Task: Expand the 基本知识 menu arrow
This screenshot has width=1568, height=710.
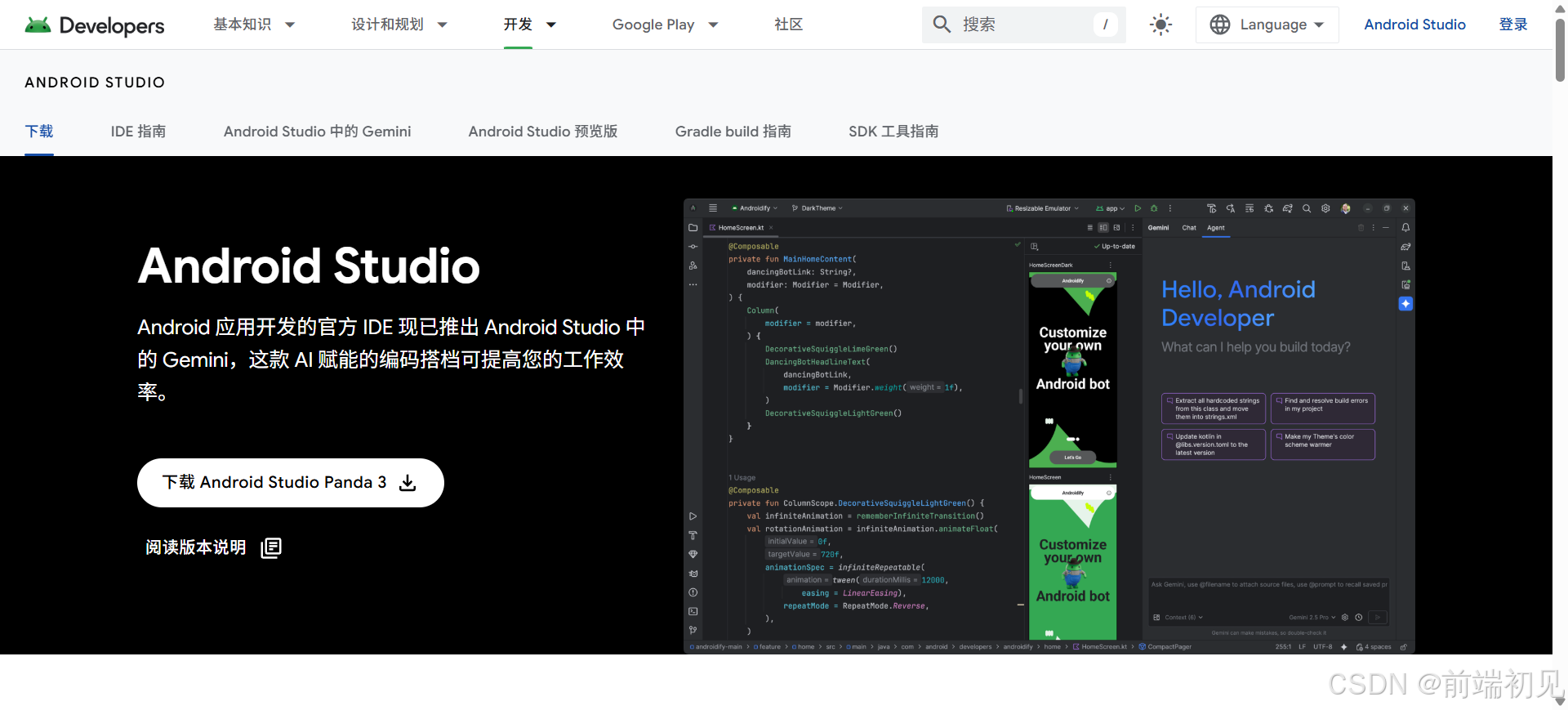Action: coord(290,25)
